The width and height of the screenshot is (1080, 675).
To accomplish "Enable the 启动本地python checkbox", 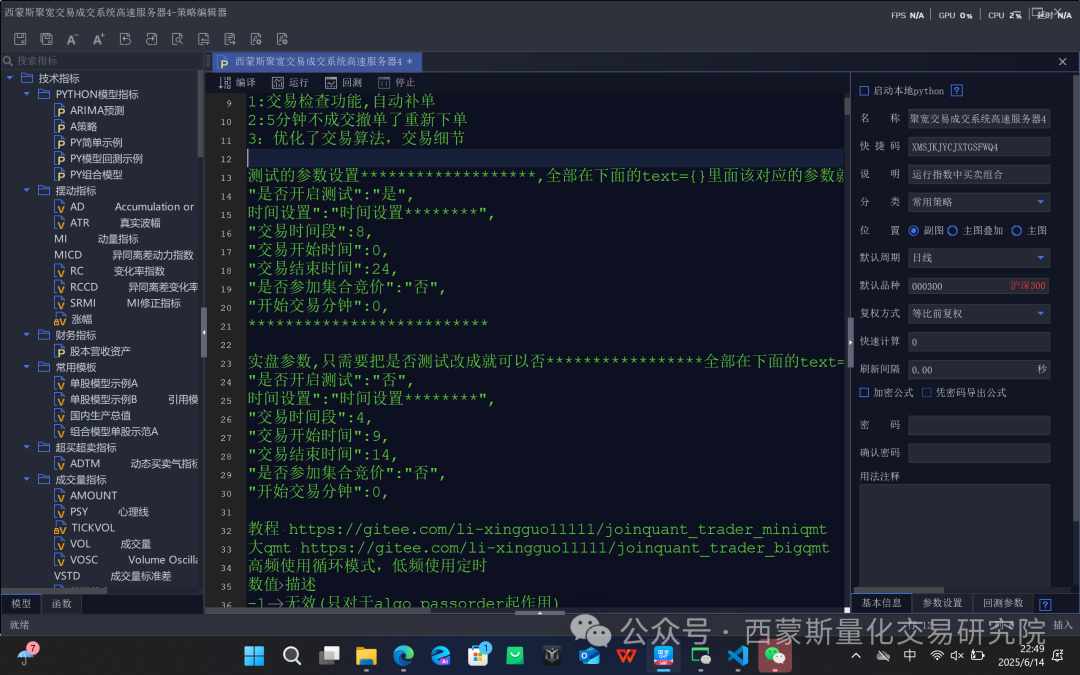I will (864, 91).
